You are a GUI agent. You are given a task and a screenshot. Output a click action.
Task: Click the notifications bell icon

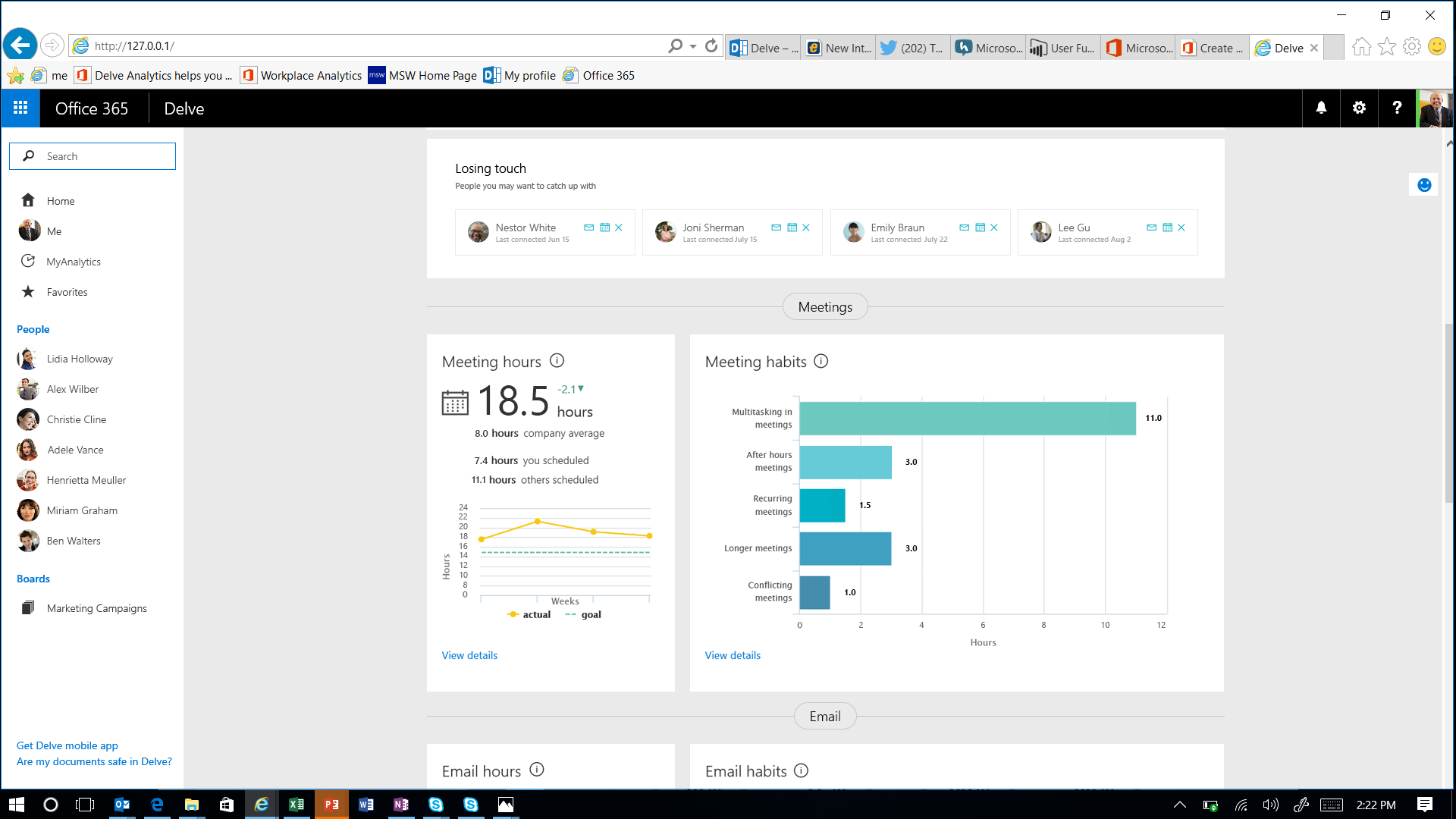coord(1321,108)
